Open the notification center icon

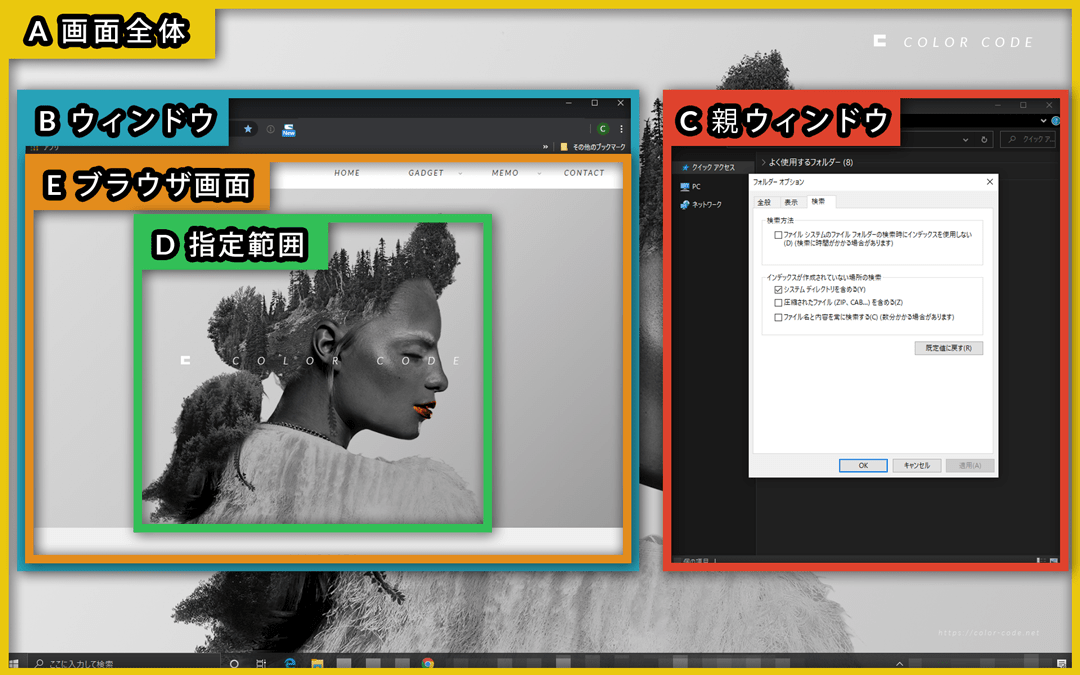point(1061,663)
